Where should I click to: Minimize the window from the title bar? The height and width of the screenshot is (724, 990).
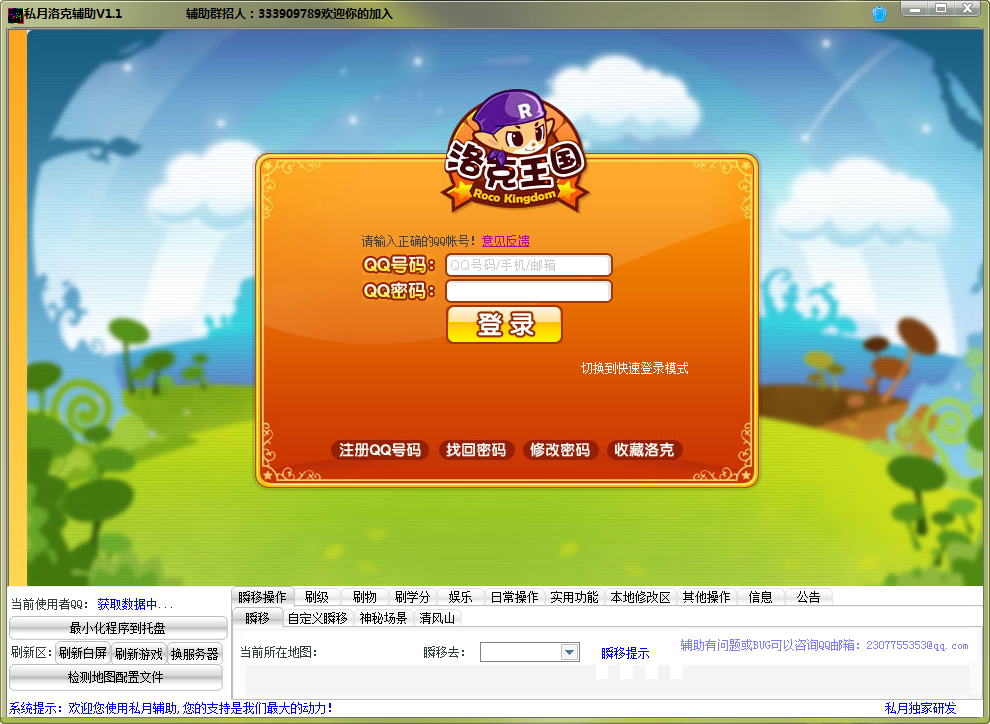point(914,9)
